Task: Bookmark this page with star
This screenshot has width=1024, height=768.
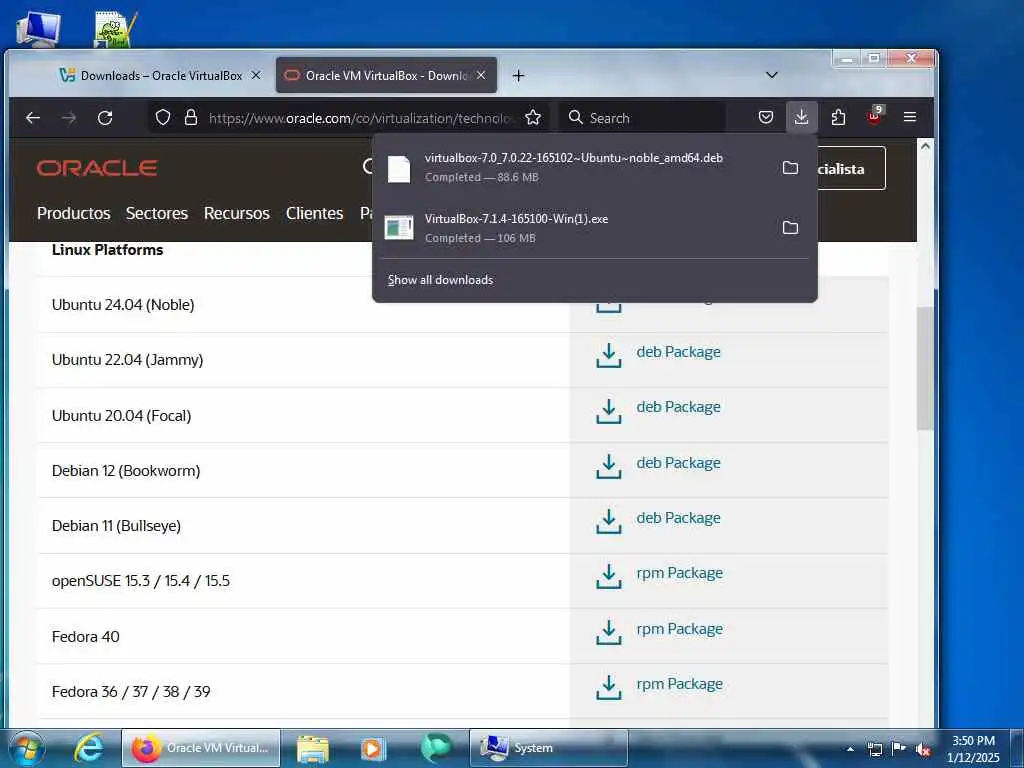Action: click(x=533, y=118)
